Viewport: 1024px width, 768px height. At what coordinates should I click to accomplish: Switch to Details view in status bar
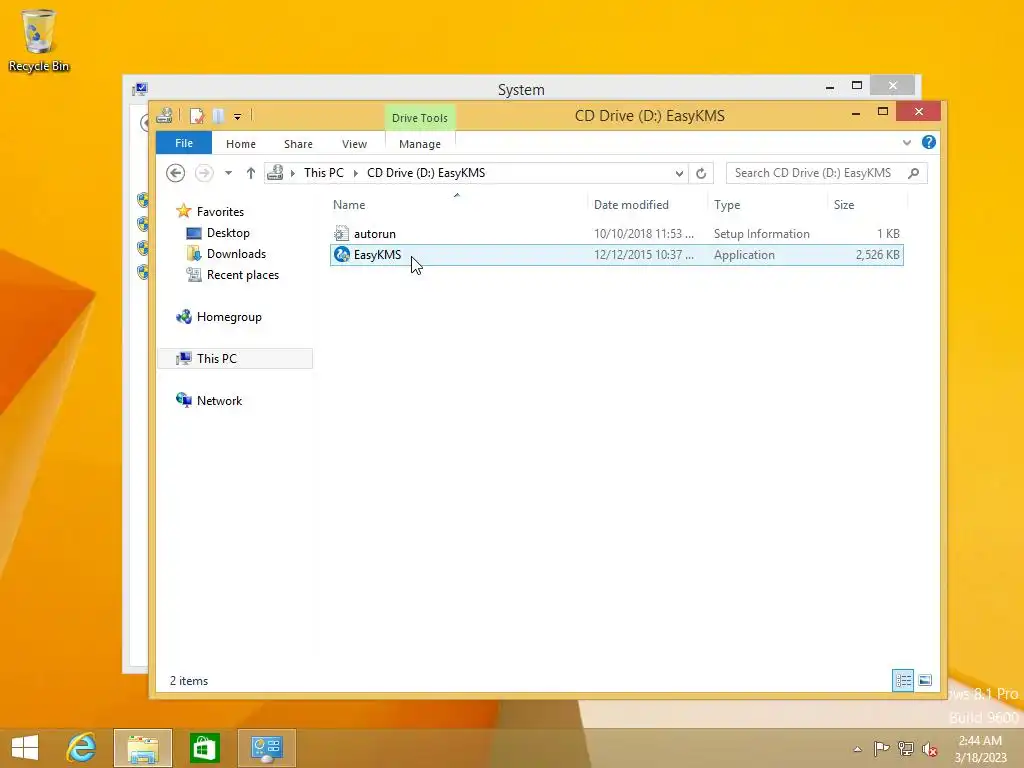coord(903,680)
